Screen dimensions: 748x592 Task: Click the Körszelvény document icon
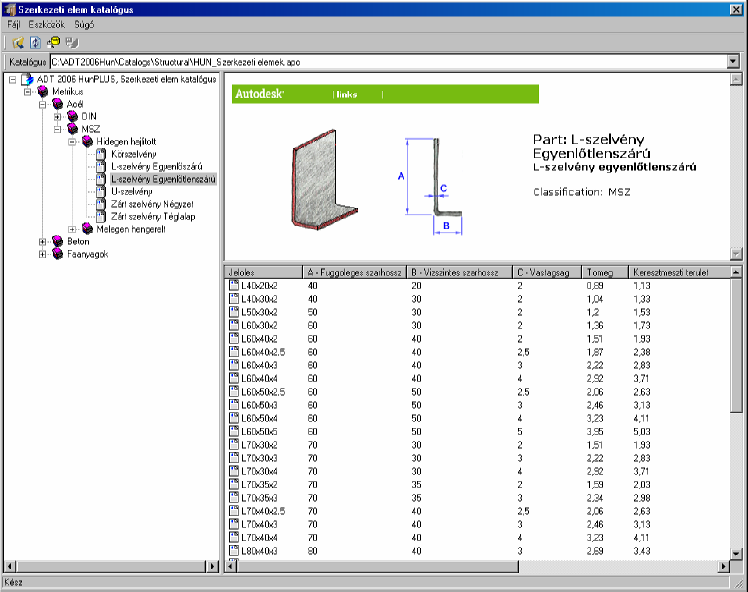(x=101, y=154)
